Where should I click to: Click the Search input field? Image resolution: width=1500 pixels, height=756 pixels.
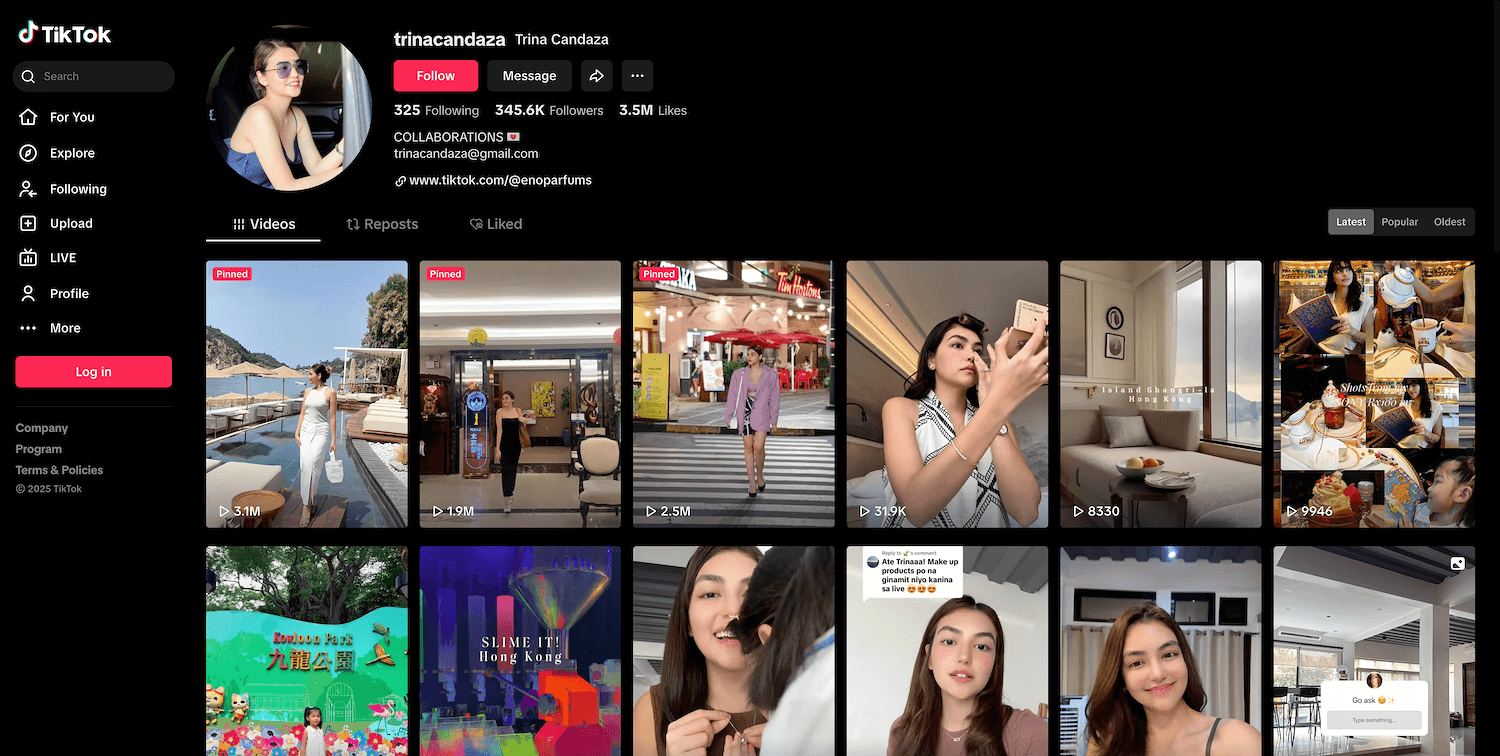tap(100, 77)
